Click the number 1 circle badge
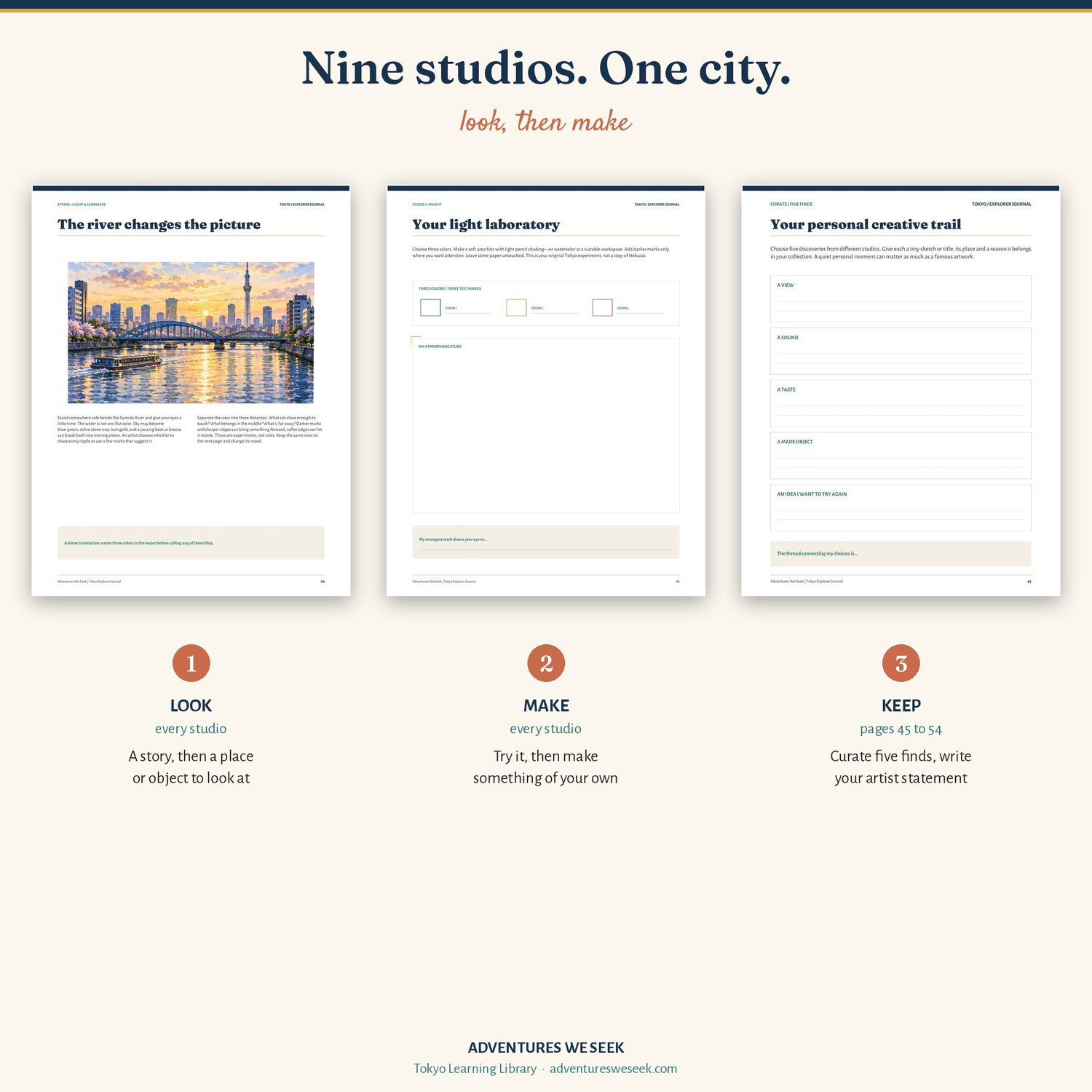Viewport: 1092px width, 1092px height. click(191, 663)
